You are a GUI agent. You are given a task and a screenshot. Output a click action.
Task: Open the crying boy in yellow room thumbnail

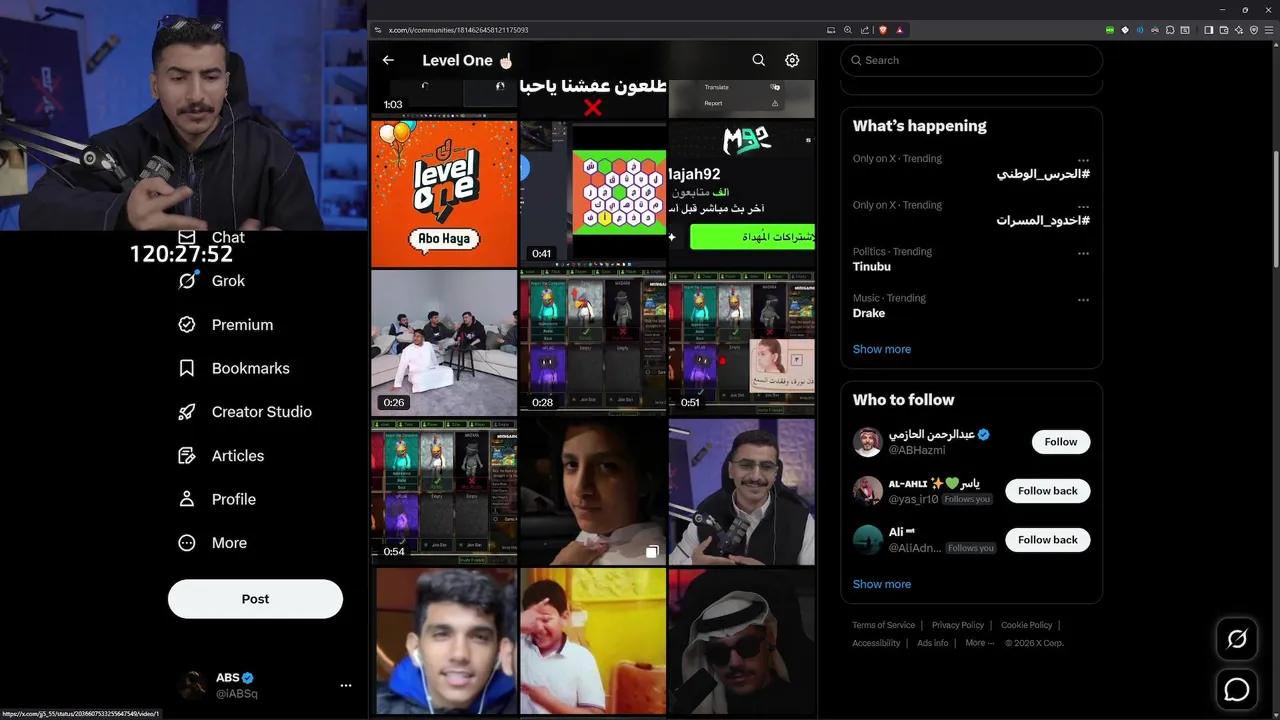[x=593, y=641]
